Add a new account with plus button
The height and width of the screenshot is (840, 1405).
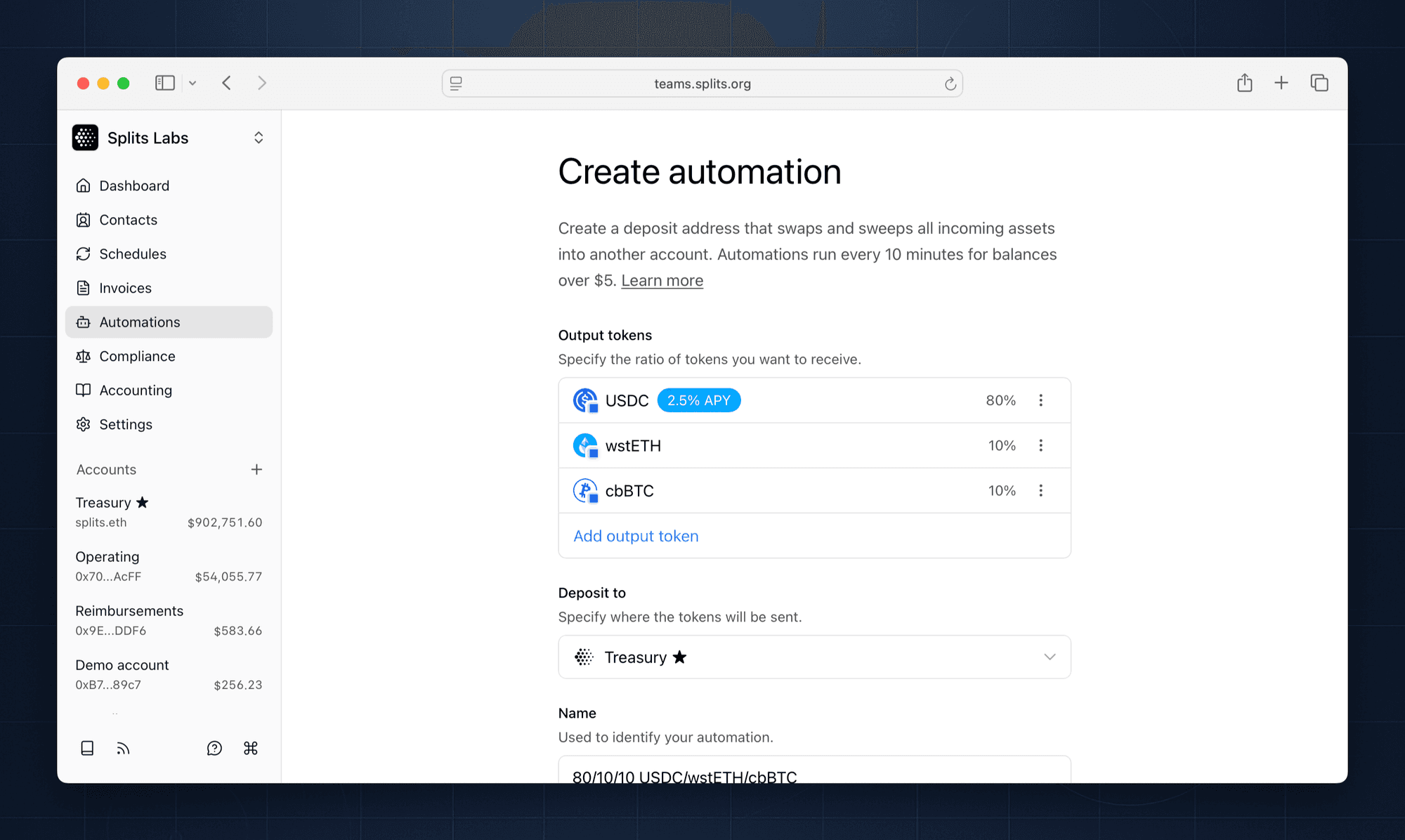point(257,469)
